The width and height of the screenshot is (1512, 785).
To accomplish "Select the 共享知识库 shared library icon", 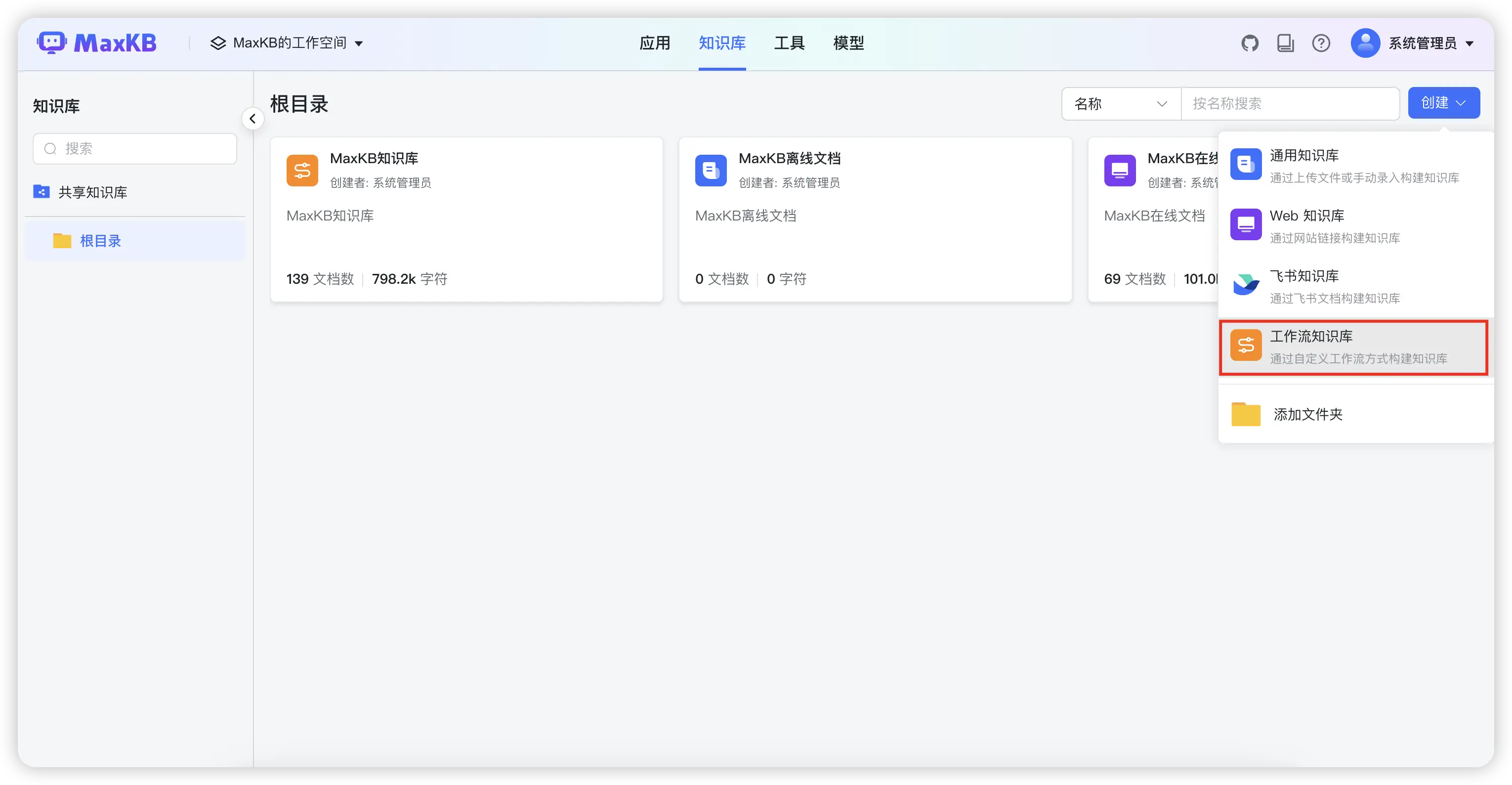I will click(41, 191).
